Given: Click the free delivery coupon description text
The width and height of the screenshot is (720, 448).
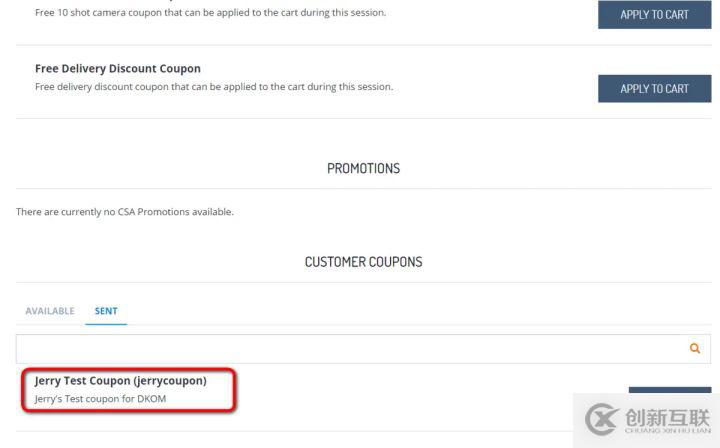Looking at the screenshot, I should 214,87.
